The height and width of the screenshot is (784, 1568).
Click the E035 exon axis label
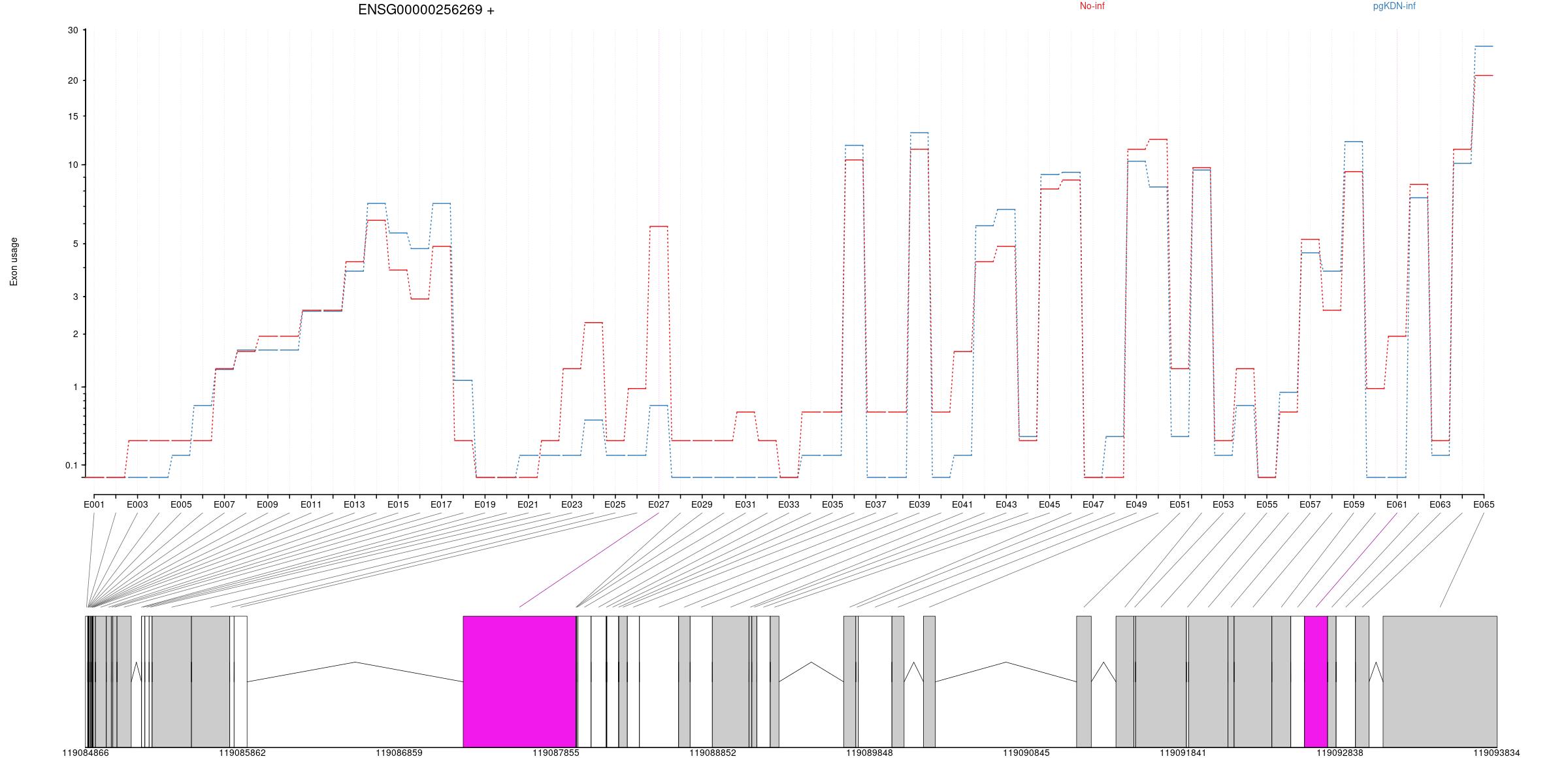click(x=832, y=505)
